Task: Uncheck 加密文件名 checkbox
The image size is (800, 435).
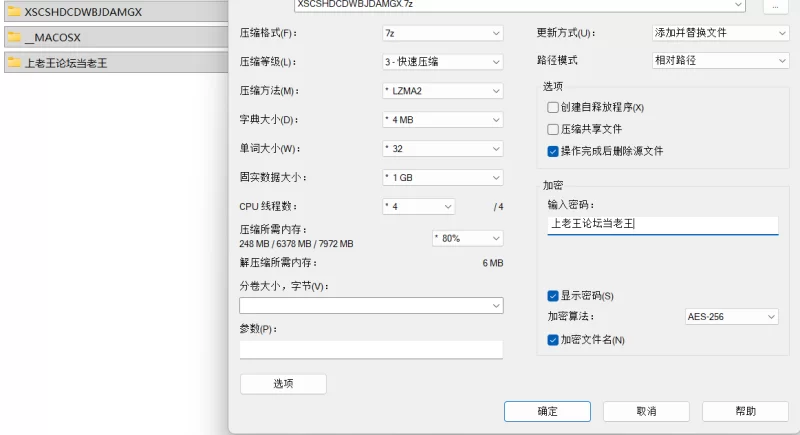Action: pos(553,340)
